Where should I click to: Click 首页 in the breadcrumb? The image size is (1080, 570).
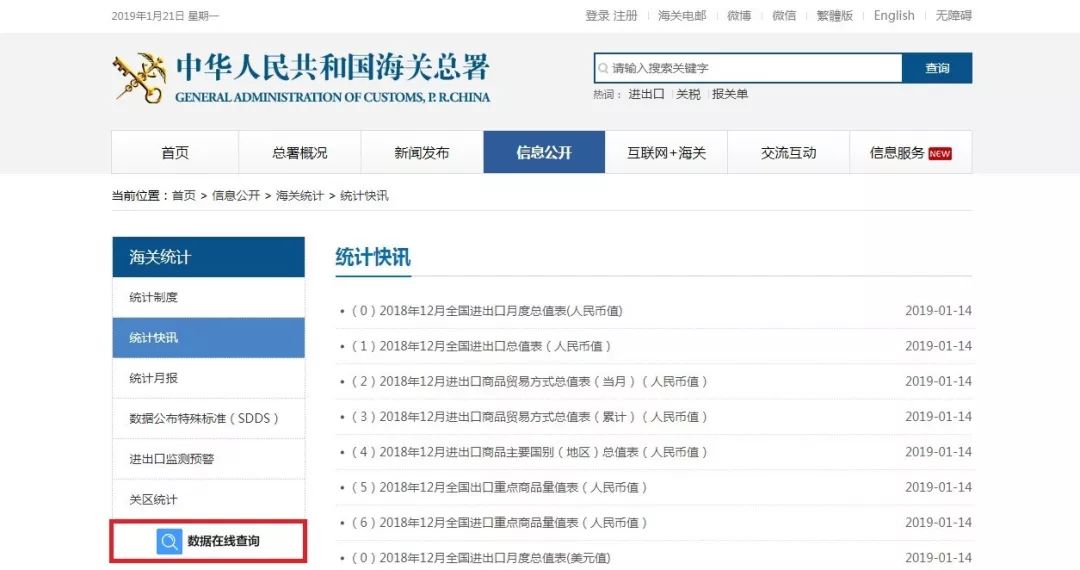coord(184,196)
